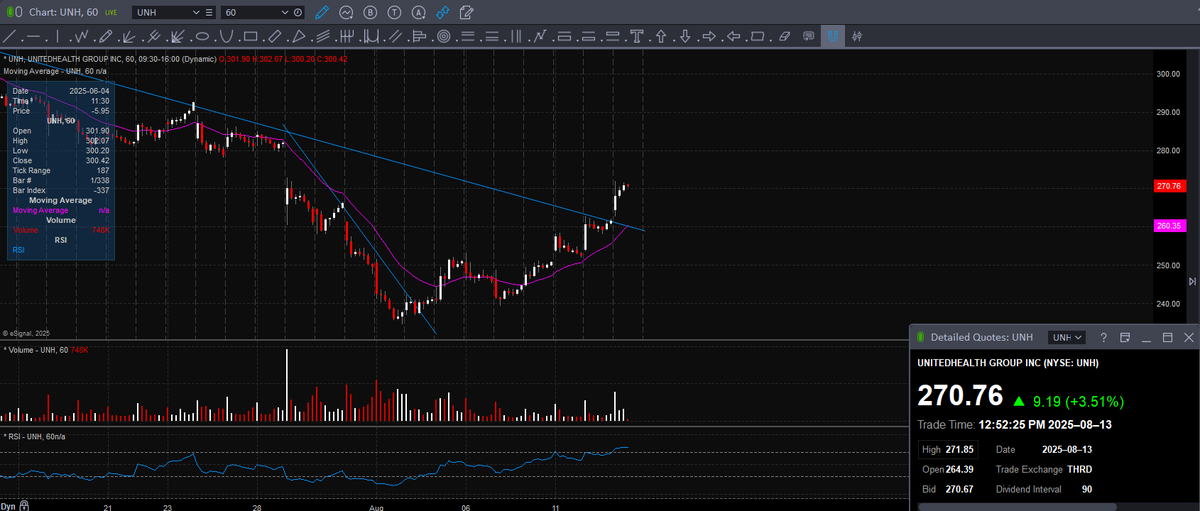Select the left arrow marker tool
Image resolution: width=1200 pixels, height=511 pixels.
tap(733, 37)
